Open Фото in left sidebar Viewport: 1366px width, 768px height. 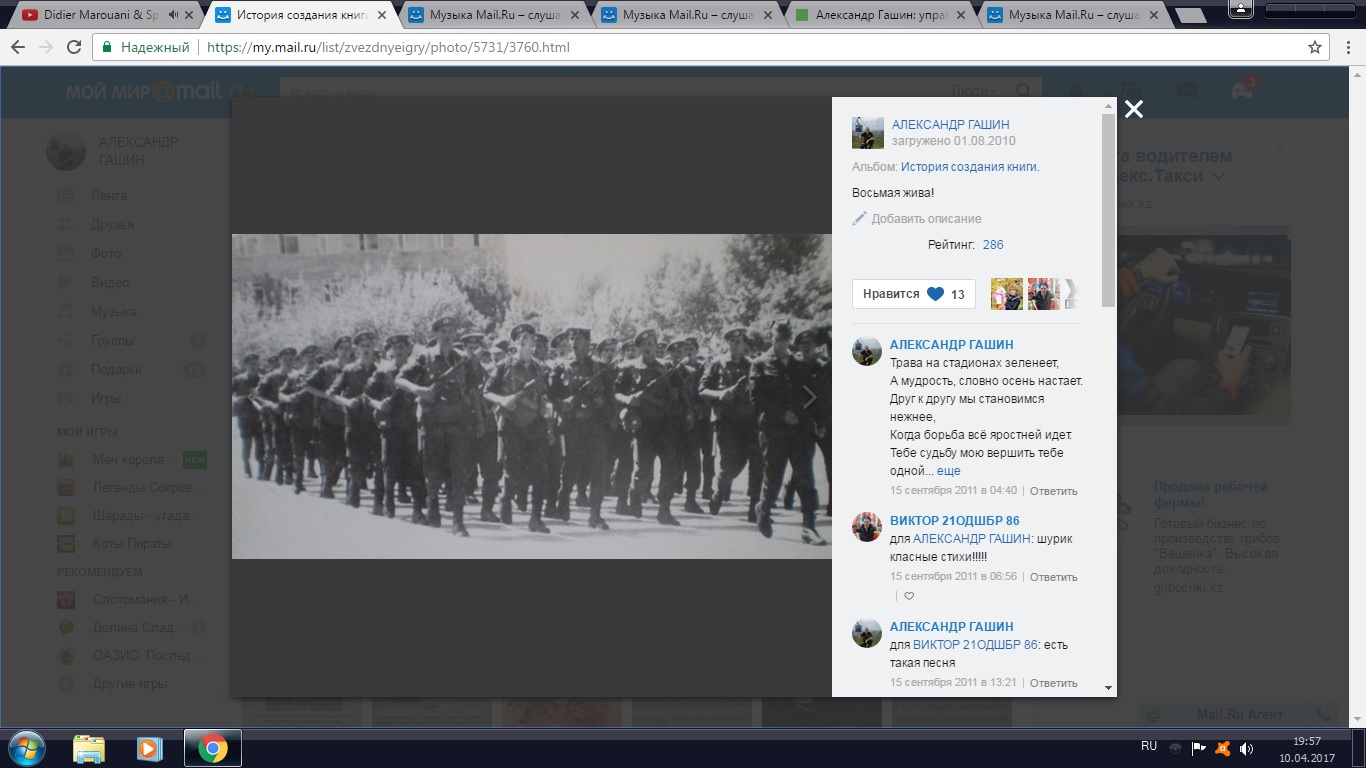106,253
